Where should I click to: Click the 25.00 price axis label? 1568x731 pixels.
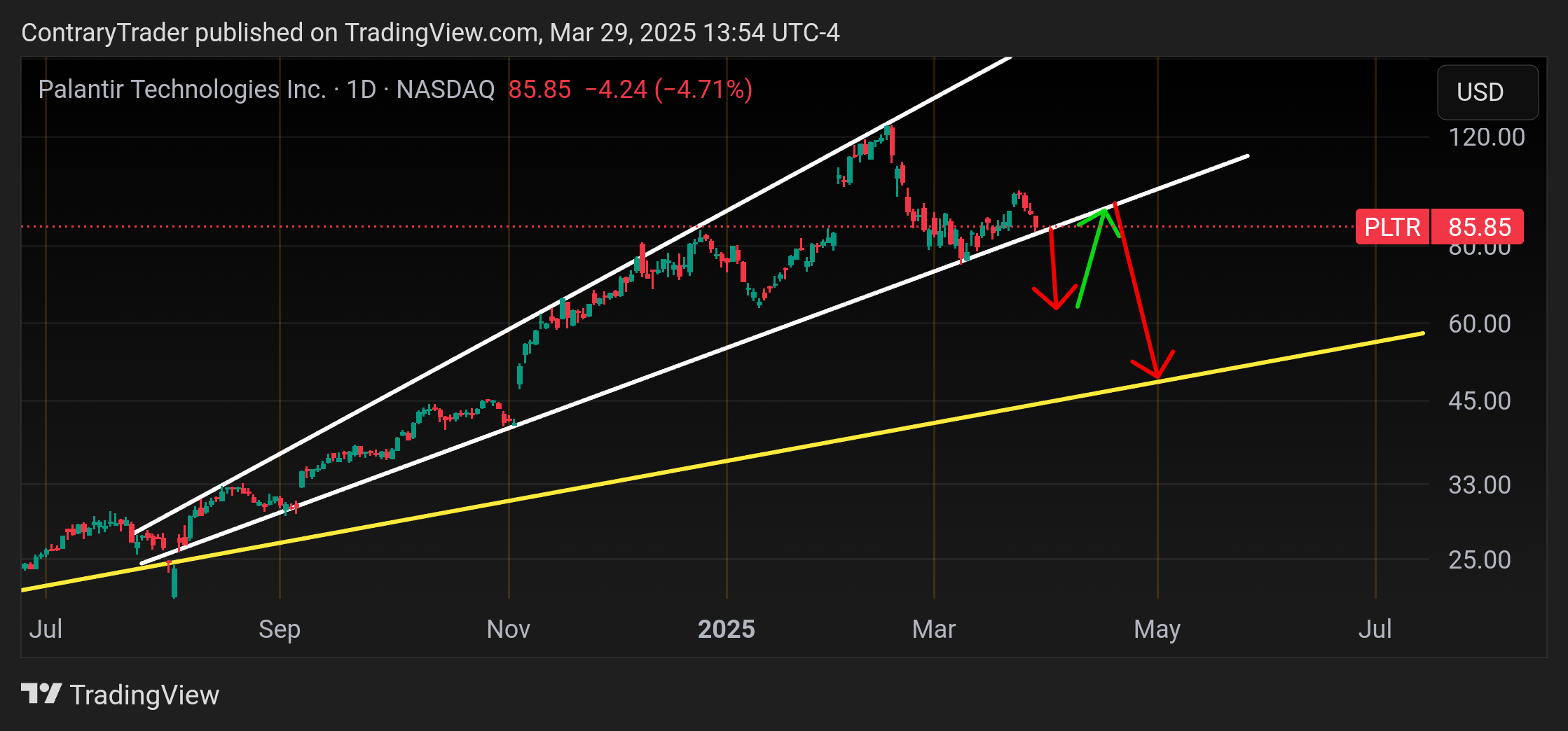[x=1480, y=559]
